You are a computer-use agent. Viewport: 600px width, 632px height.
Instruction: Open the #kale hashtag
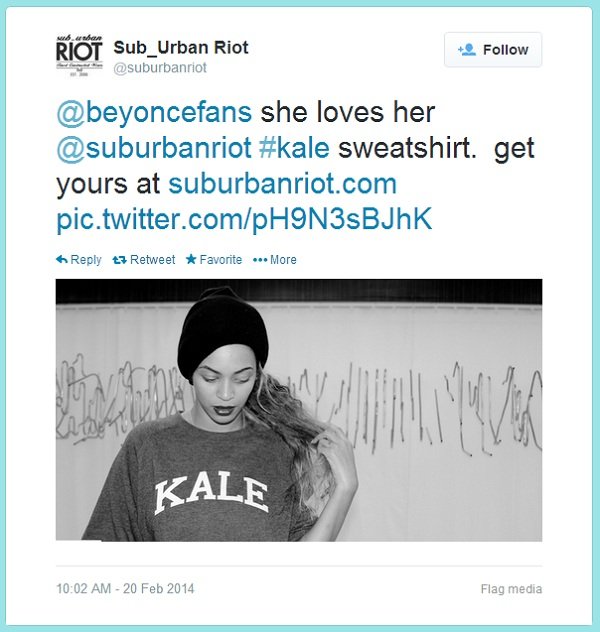tap(294, 148)
